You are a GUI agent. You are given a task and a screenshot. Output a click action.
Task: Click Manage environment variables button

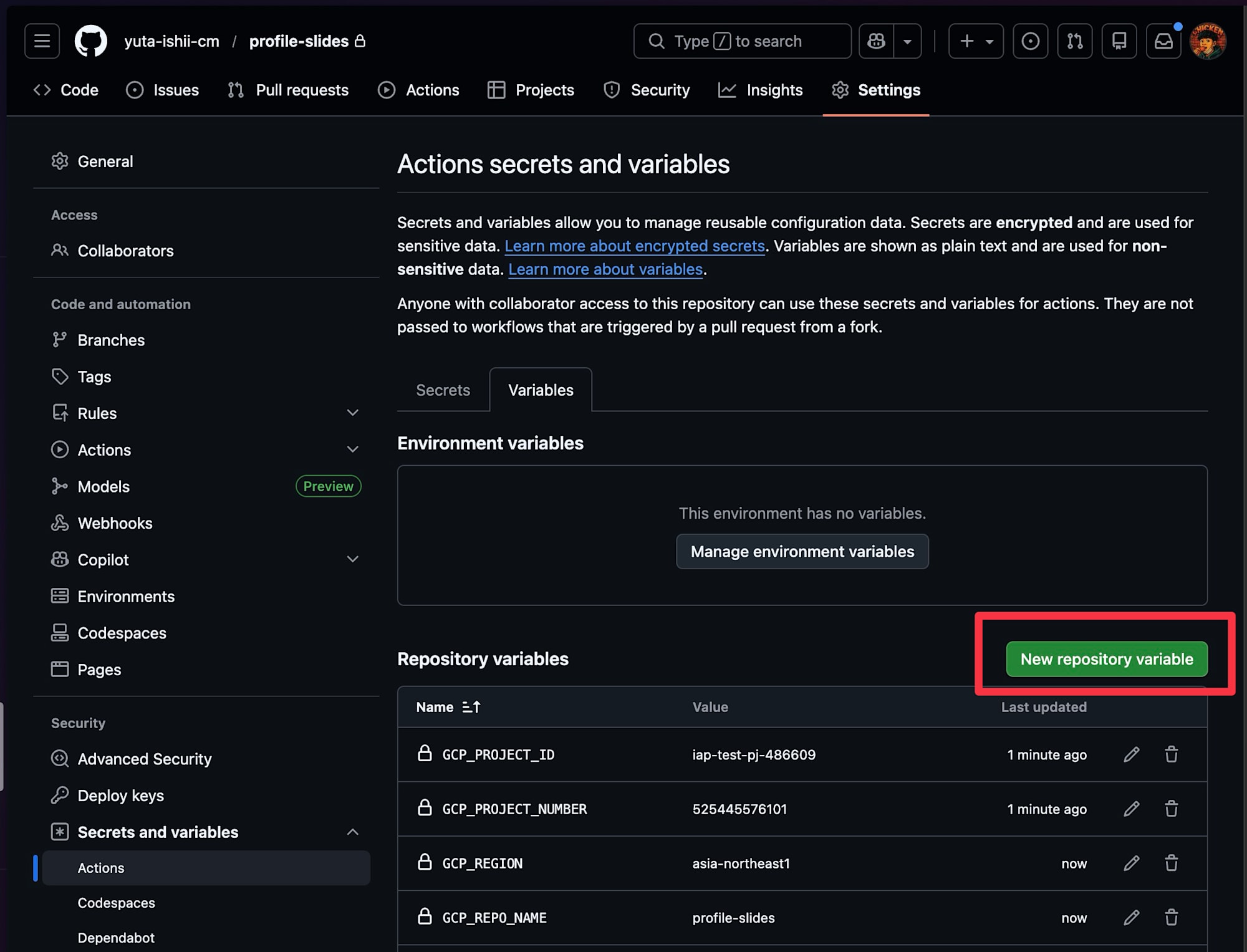[802, 551]
